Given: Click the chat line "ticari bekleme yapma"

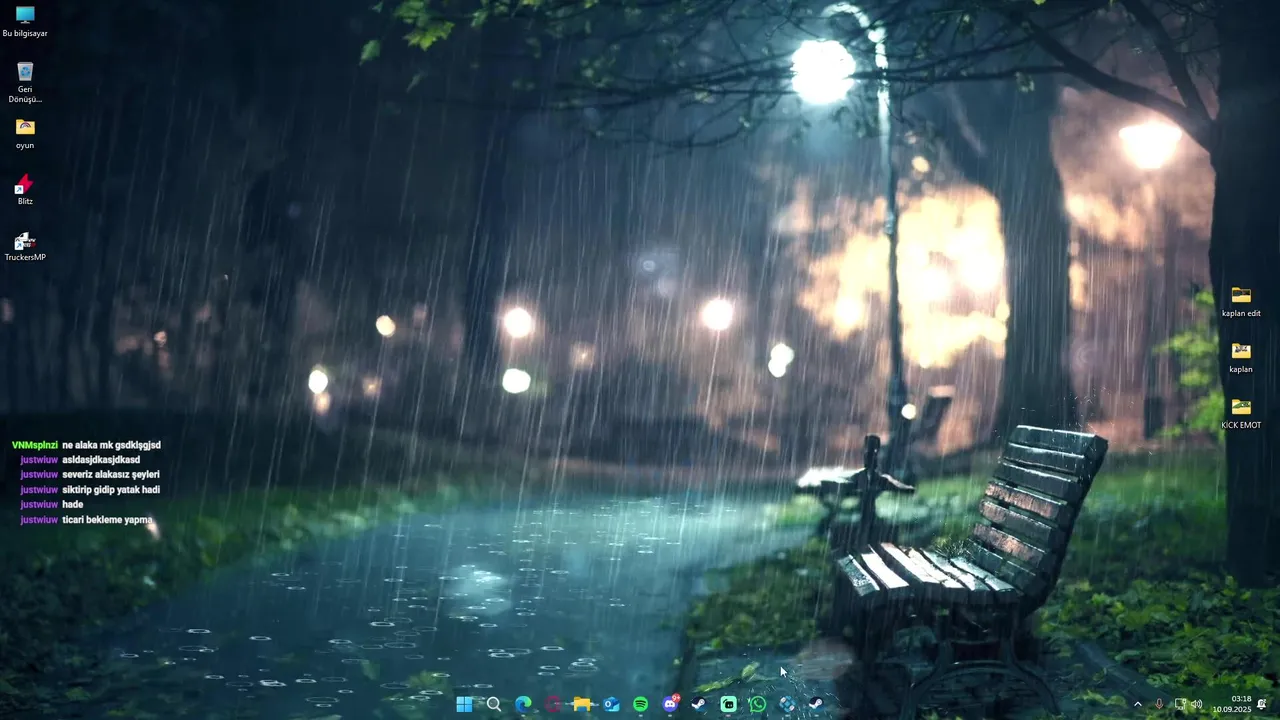Looking at the screenshot, I should tap(107, 520).
